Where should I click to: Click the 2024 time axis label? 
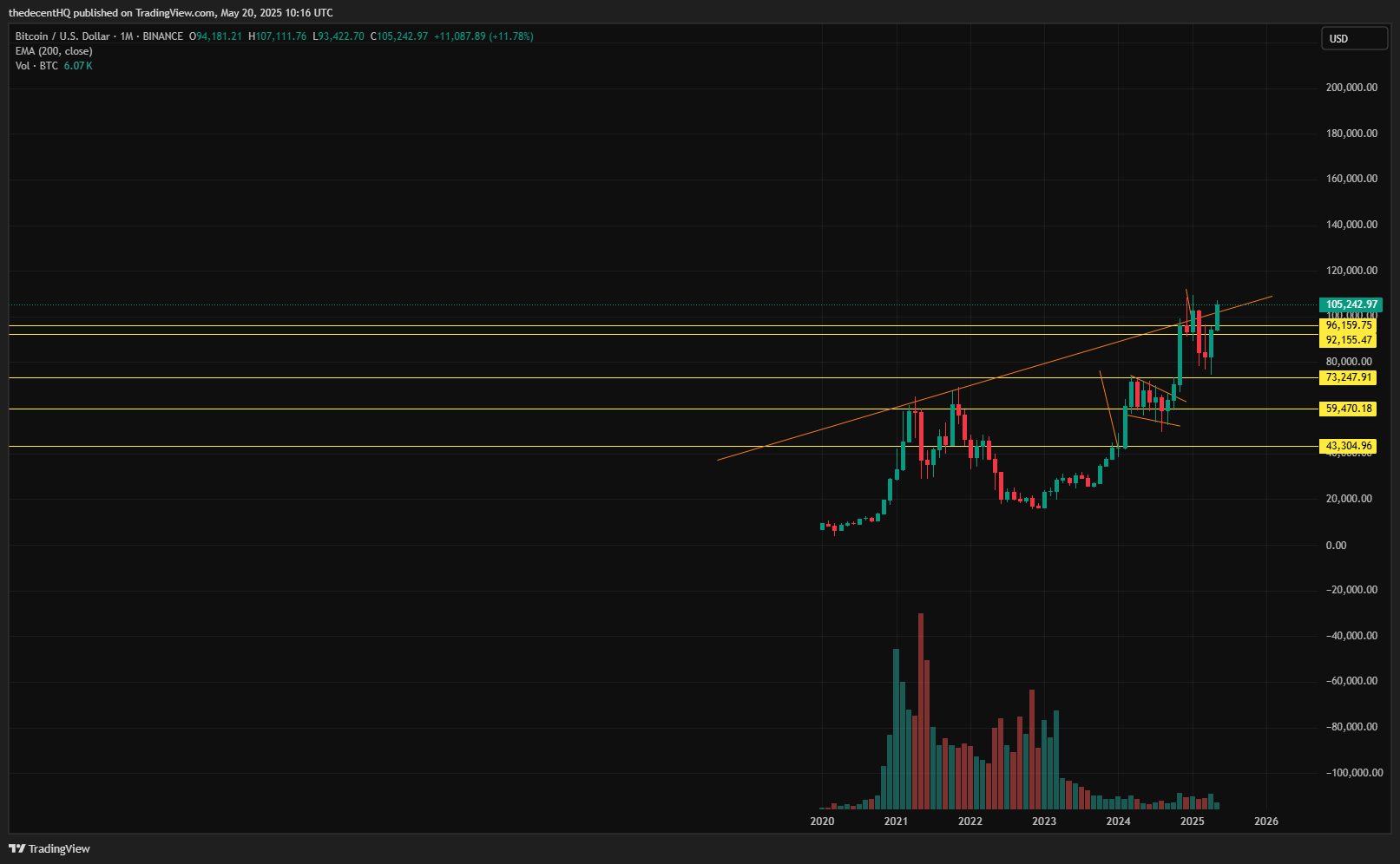click(x=1118, y=821)
